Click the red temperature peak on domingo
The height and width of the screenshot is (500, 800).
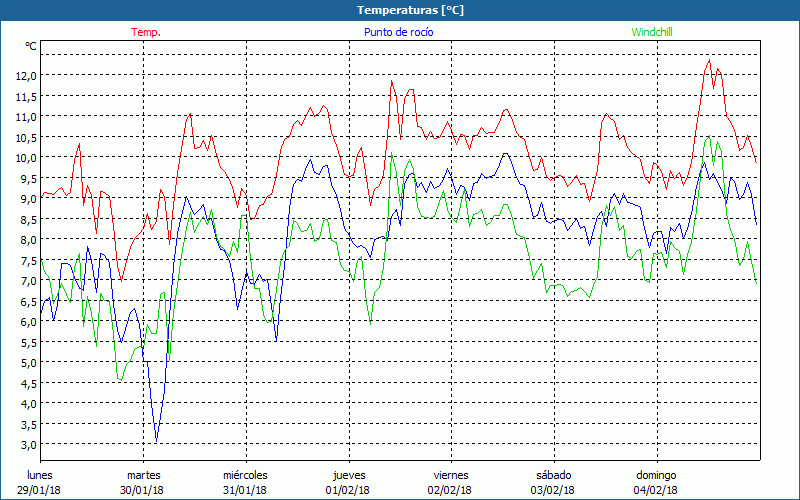pyautogui.click(x=709, y=60)
